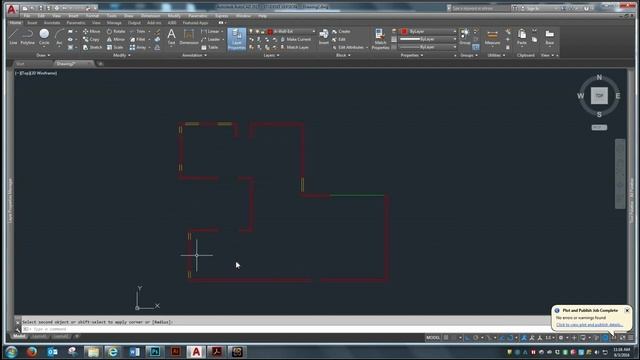Click Make Current layer button
Screen dimensions: 640x360
click(296, 40)
